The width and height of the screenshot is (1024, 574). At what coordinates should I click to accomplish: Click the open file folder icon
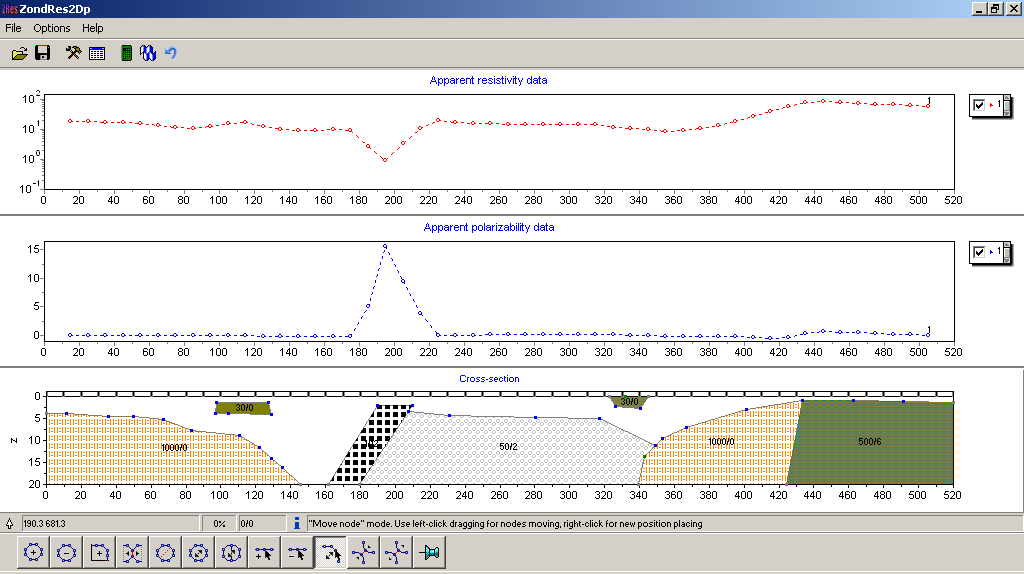19,53
